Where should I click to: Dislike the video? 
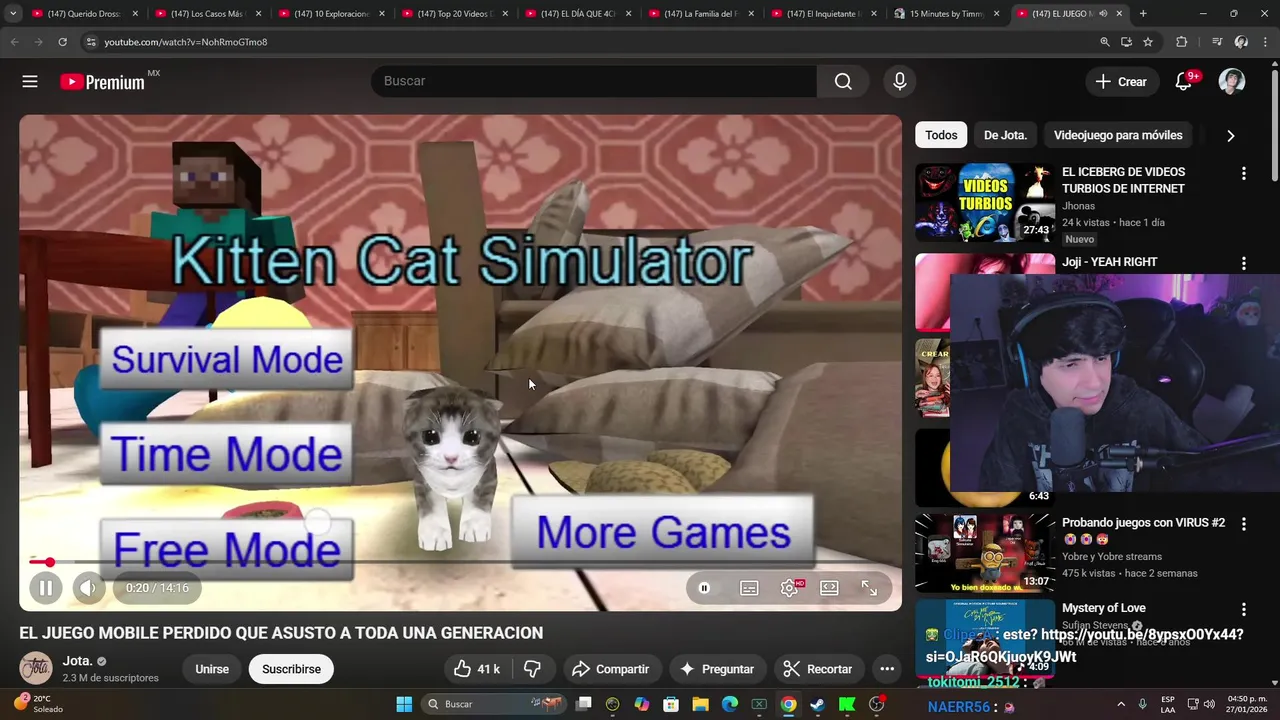pyautogui.click(x=533, y=669)
